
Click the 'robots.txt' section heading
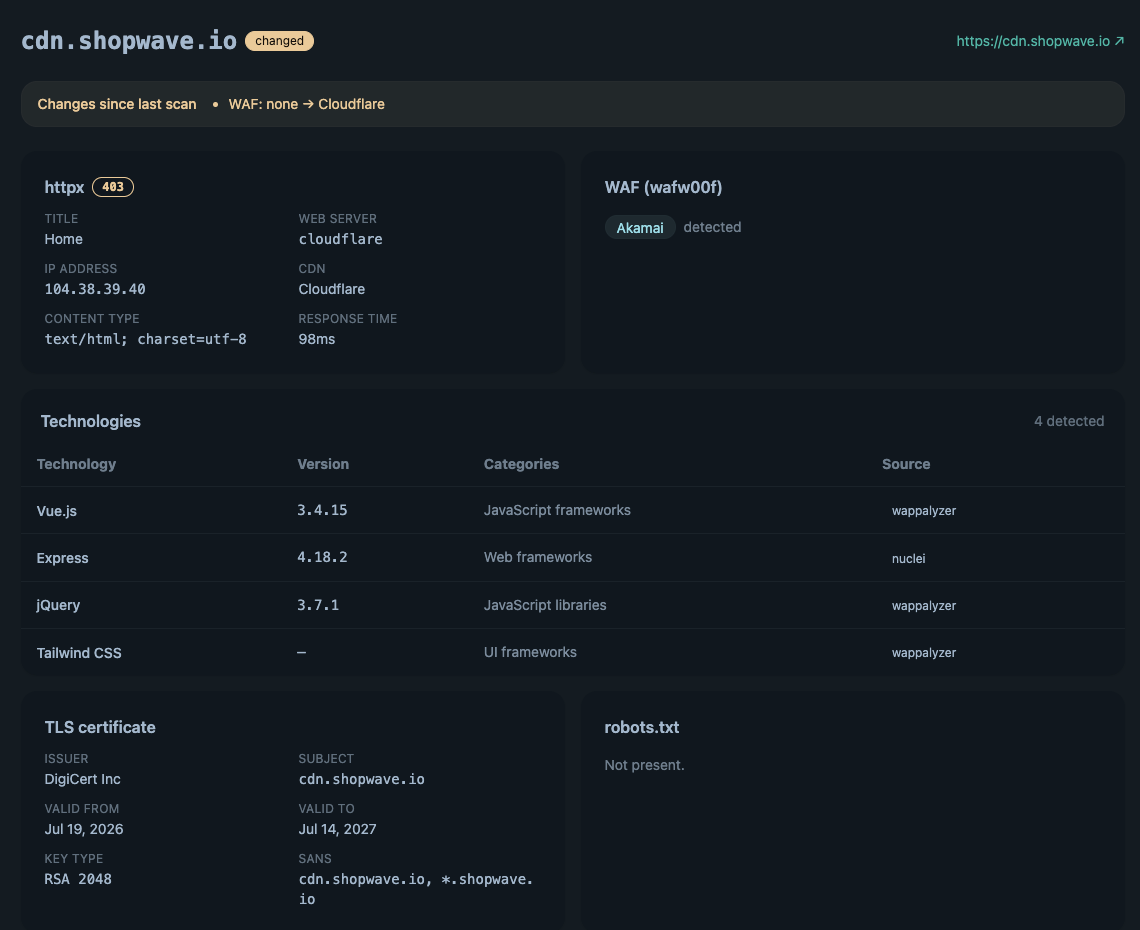(x=642, y=728)
